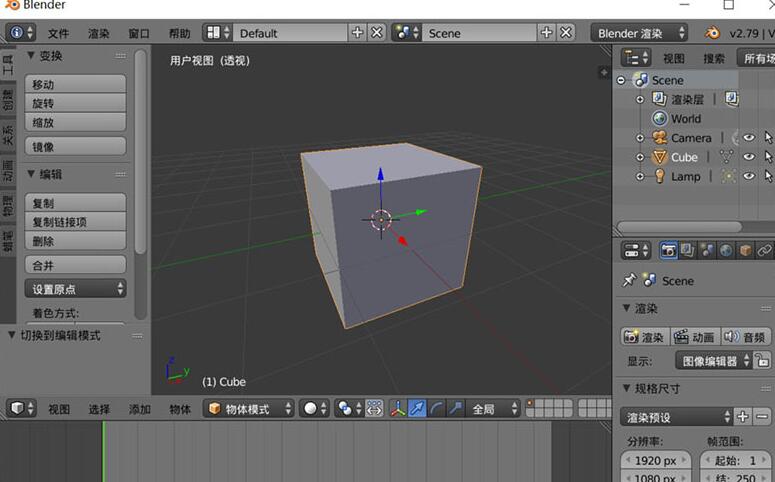775x482 pixels.
Task: Click the Camera icon in the outliner
Action: click(659, 138)
